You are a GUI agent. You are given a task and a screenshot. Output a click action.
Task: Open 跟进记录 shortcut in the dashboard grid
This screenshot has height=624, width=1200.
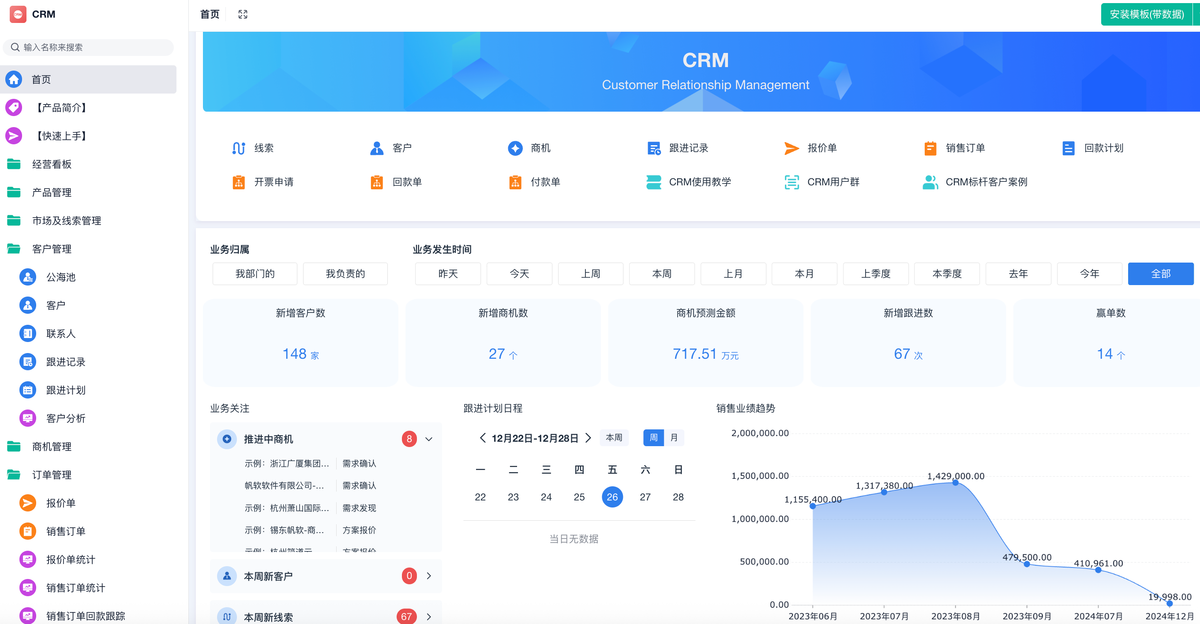[x=677, y=148]
